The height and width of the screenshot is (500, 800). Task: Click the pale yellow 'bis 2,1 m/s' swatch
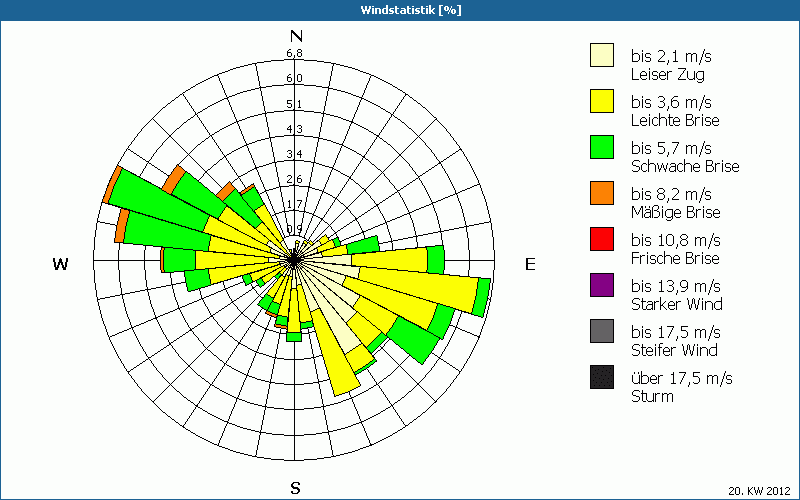602,55
